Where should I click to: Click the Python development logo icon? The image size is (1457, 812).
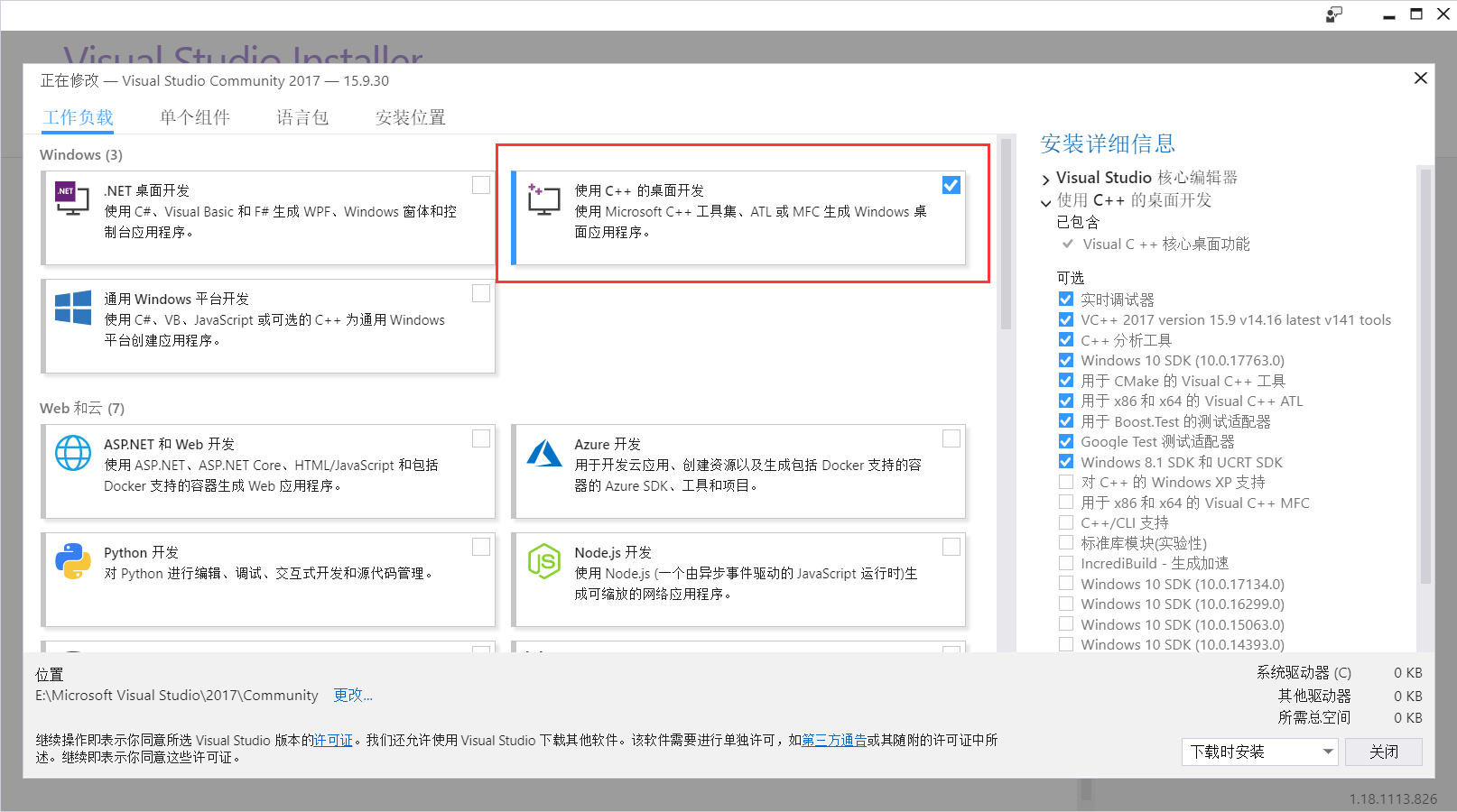73,560
